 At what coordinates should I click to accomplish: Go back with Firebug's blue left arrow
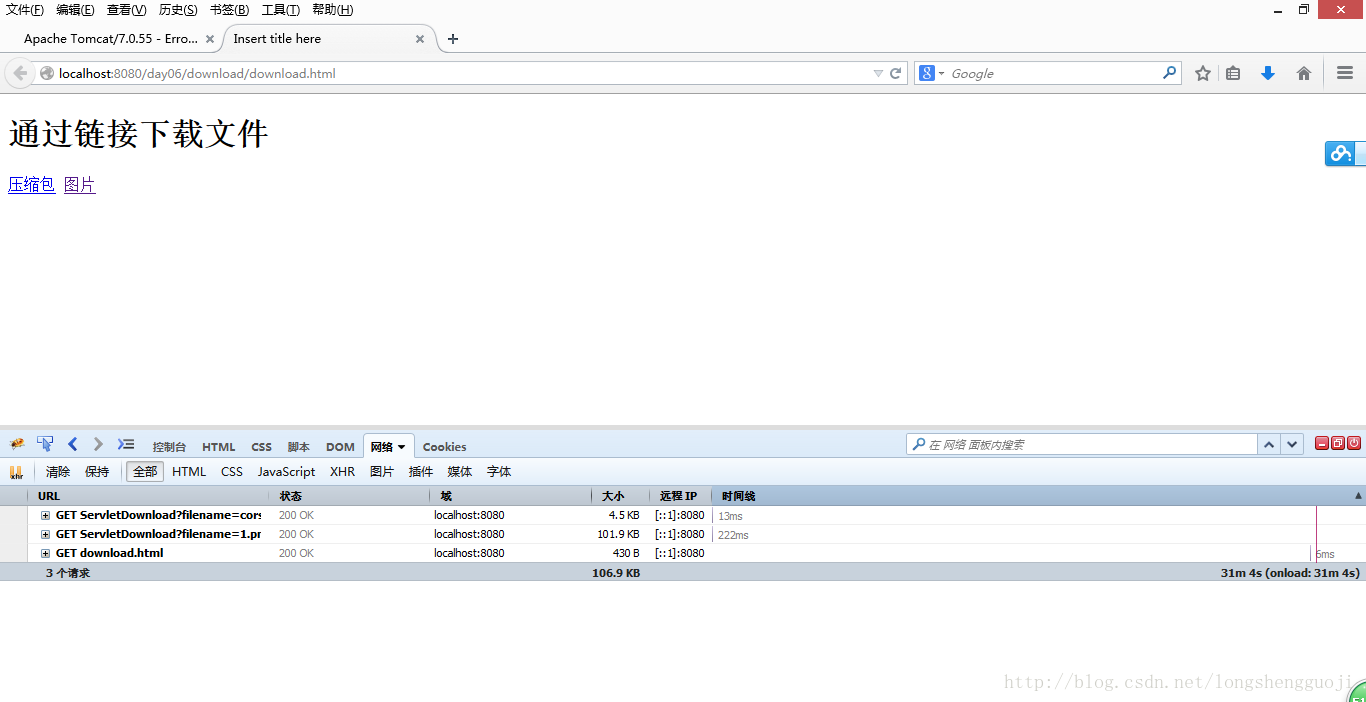click(x=72, y=444)
